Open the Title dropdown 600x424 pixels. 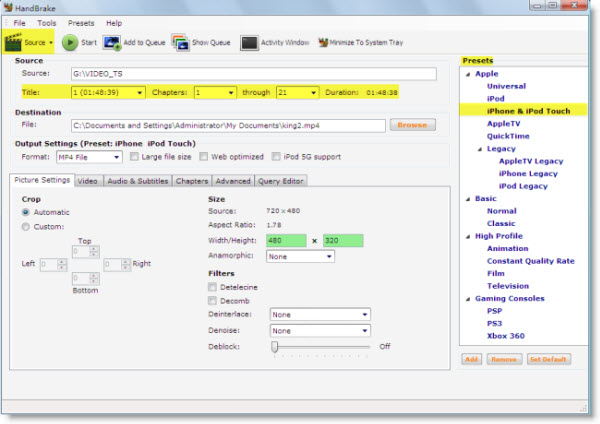tap(108, 93)
